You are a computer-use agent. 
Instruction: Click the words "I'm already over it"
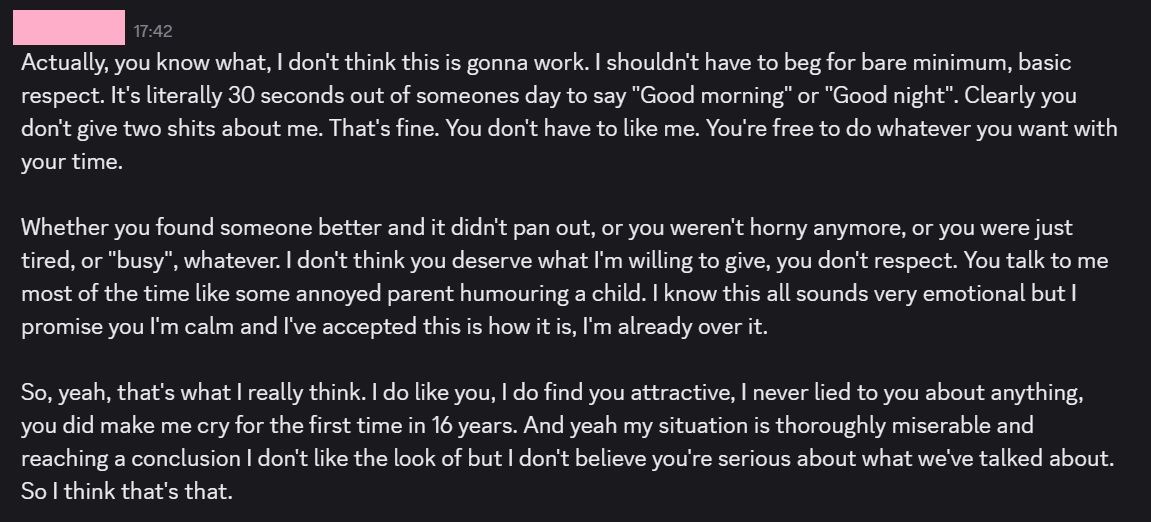pos(675,327)
